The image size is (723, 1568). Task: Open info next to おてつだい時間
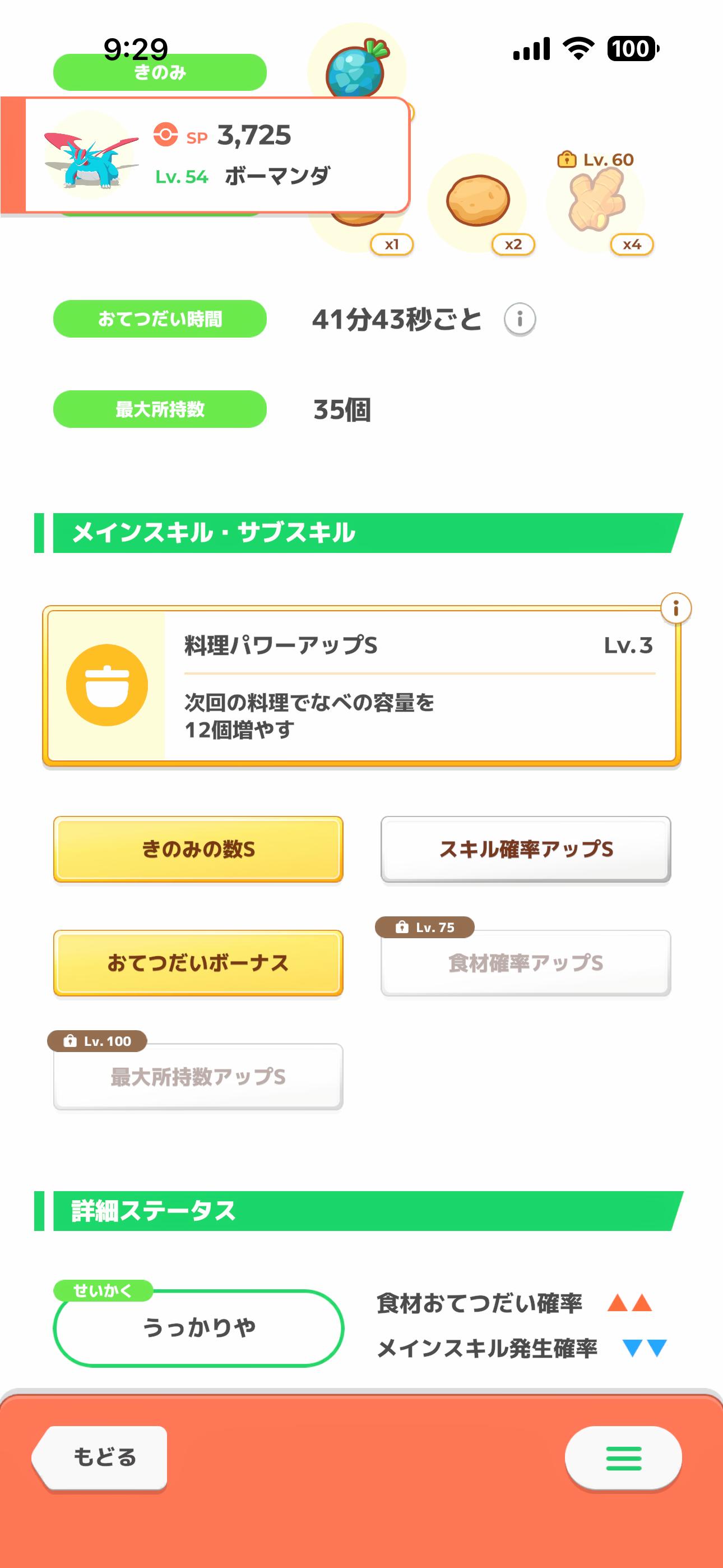(519, 319)
